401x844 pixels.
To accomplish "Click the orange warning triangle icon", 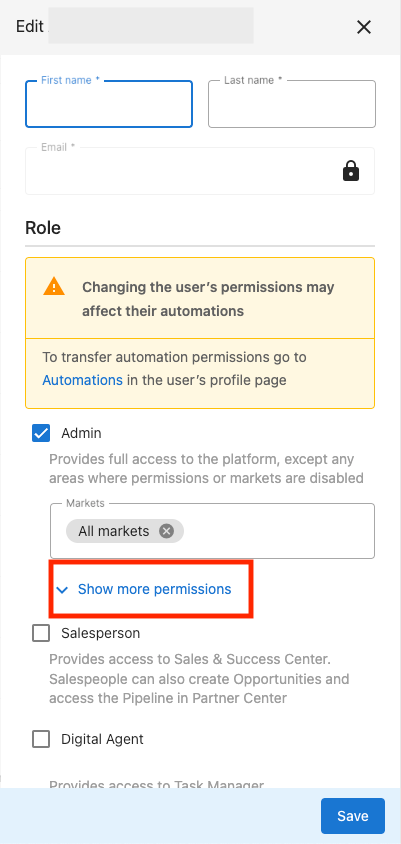I will pyautogui.click(x=54, y=287).
